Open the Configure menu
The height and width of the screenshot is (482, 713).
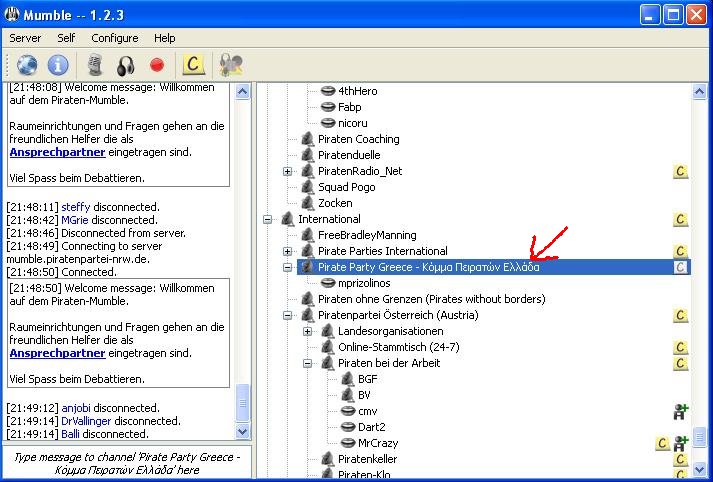point(115,38)
